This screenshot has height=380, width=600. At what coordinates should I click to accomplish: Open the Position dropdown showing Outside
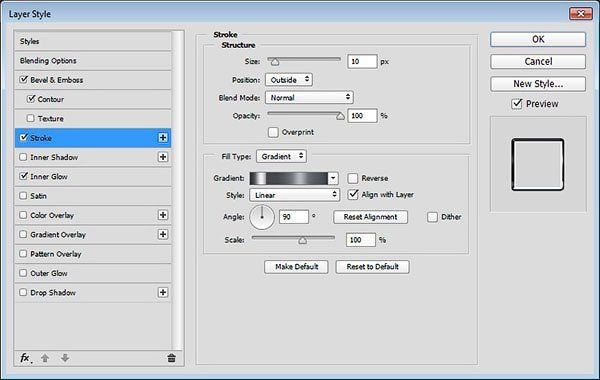pyautogui.click(x=289, y=80)
